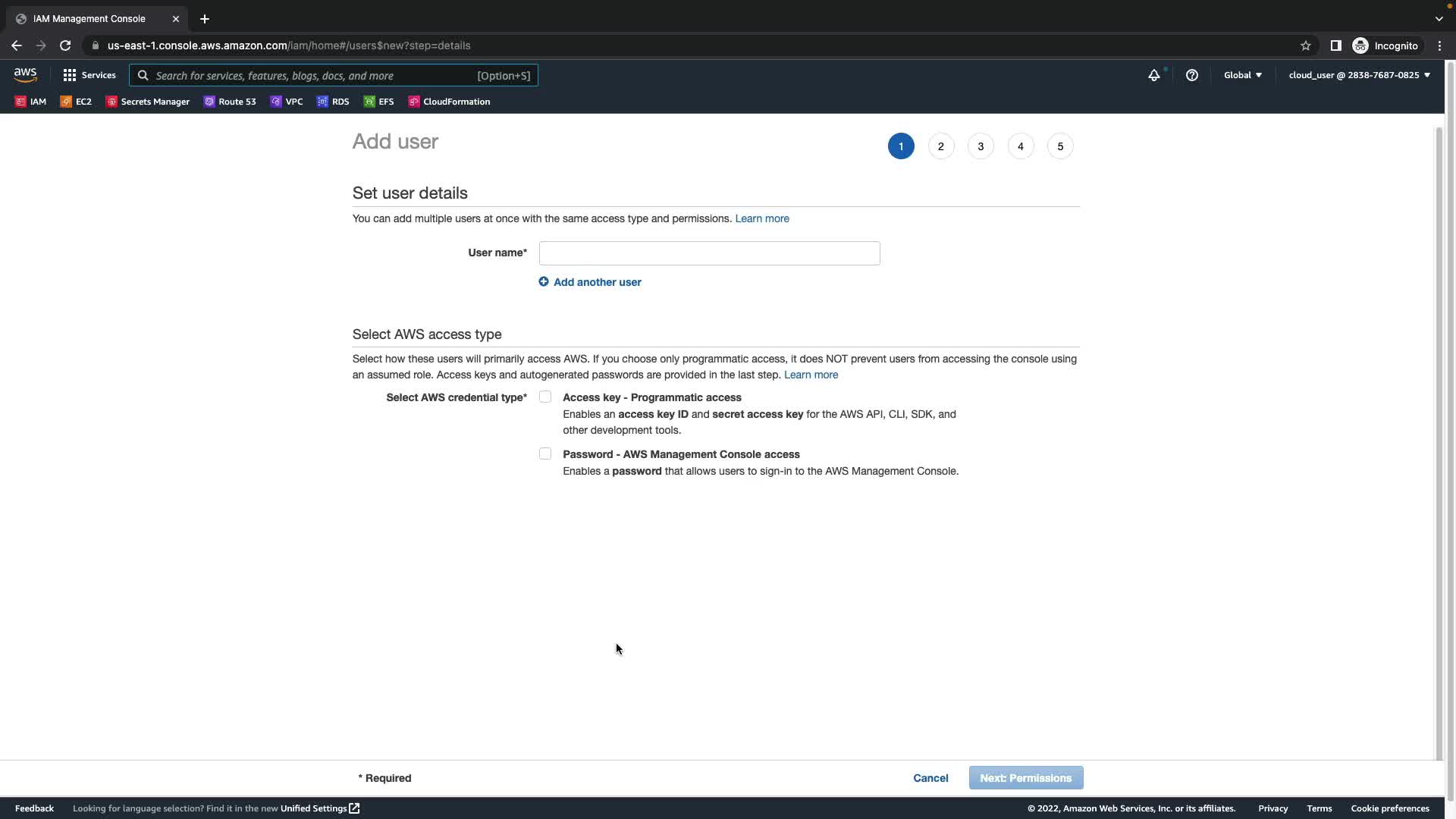Click the page vertical scrollbar

pyautogui.click(x=1439, y=440)
